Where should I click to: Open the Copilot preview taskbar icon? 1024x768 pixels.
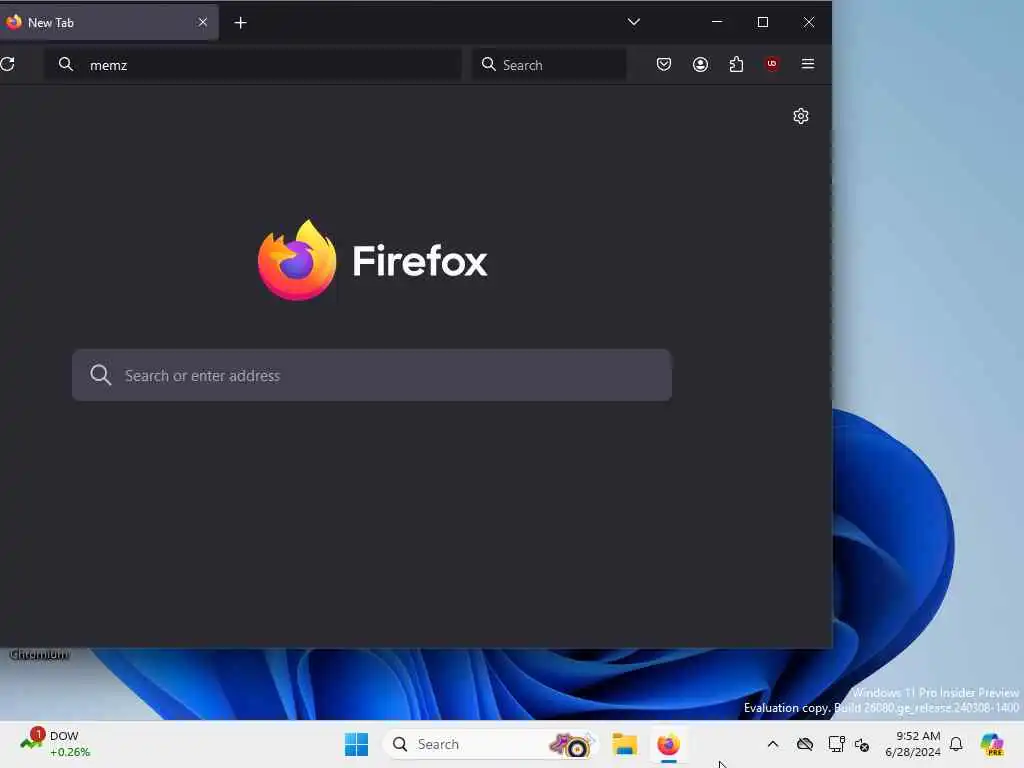pos(991,744)
